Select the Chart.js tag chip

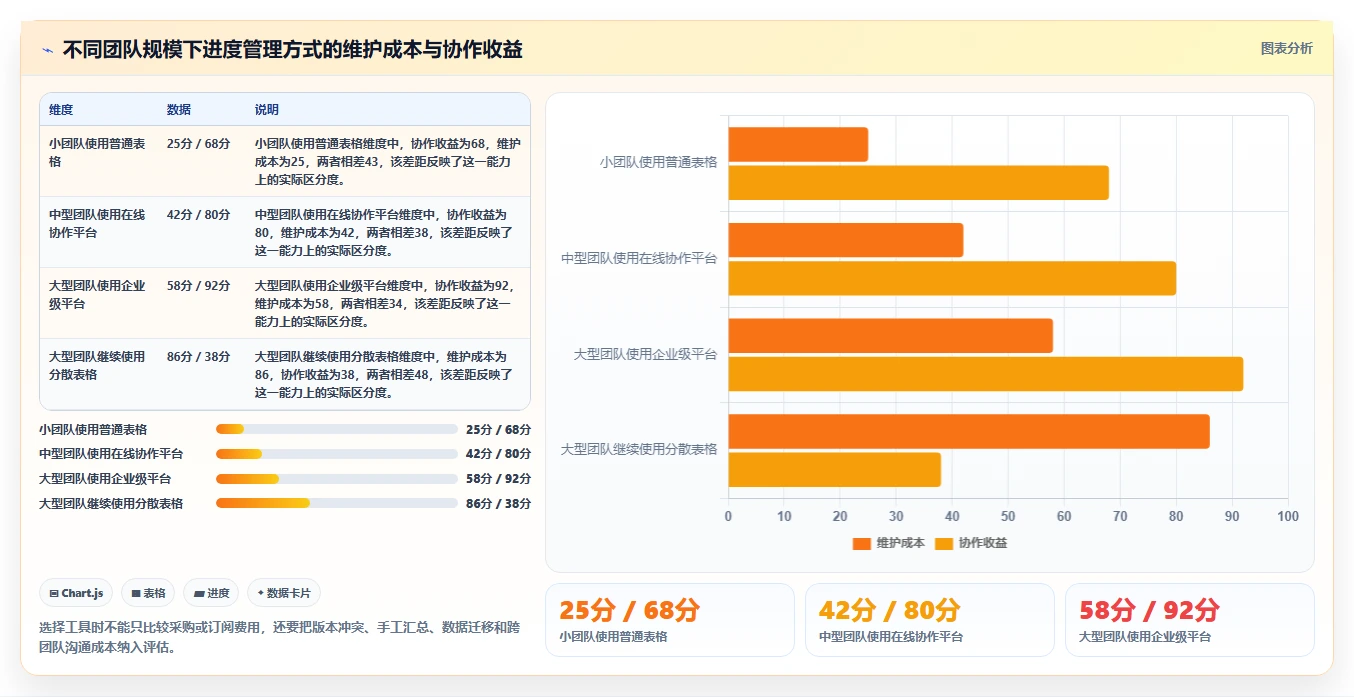[77, 593]
